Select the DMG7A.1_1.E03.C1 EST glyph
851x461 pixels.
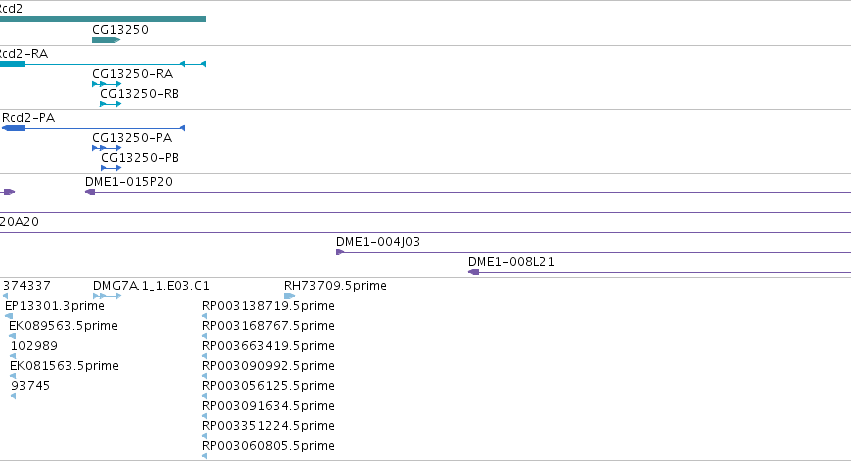tap(106, 296)
